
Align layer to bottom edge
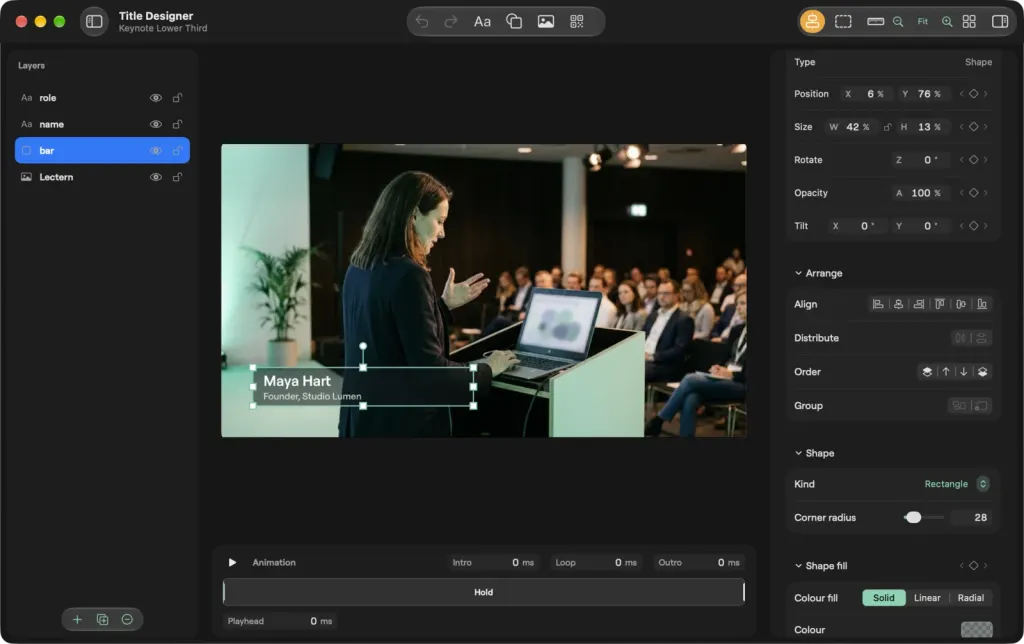(x=982, y=304)
